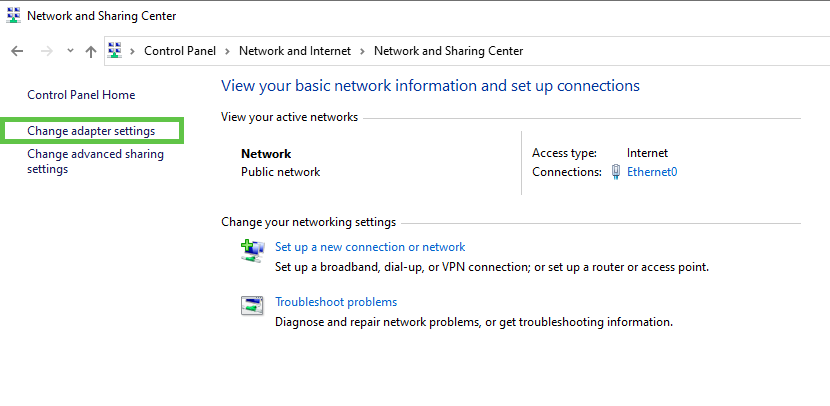The height and width of the screenshot is (406, 830).
Task: Go up one level with the Up arrow
Action: point(91,51)
